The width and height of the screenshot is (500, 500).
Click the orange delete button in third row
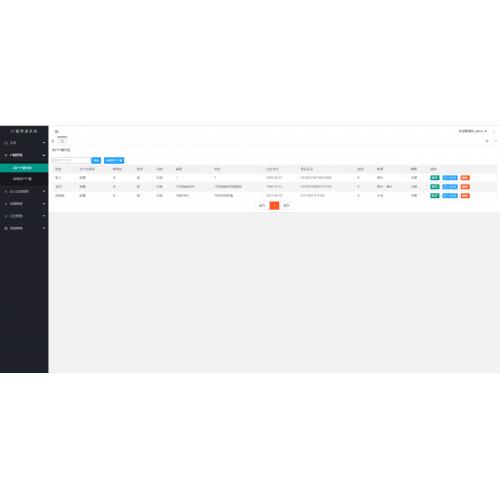click(x=465, y=196)
